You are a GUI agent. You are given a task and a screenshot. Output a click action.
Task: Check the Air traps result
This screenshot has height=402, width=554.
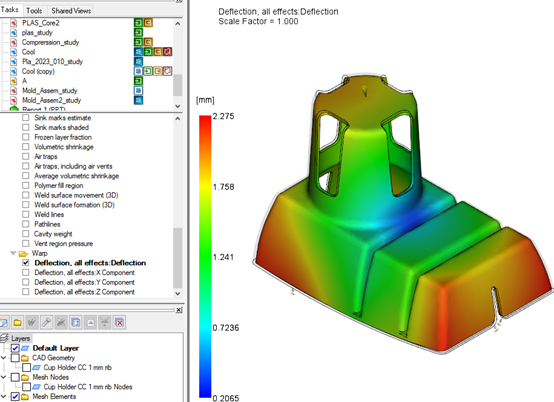pyautogui.click(x=26, y=156)
